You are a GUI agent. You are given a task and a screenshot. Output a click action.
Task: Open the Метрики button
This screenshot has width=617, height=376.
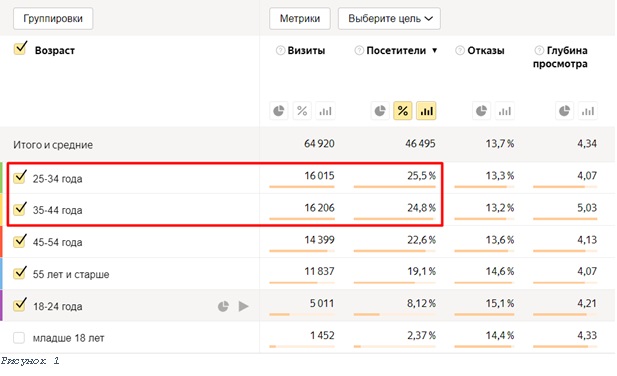[x=299, y=18]
